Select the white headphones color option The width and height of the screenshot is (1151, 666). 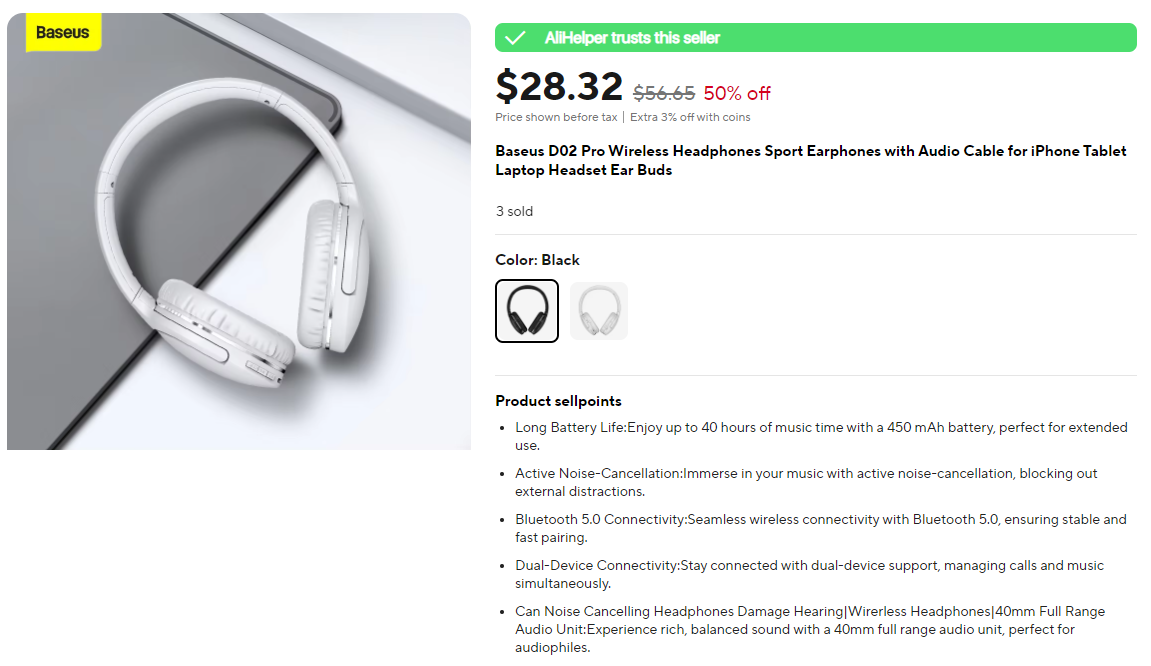599,310
